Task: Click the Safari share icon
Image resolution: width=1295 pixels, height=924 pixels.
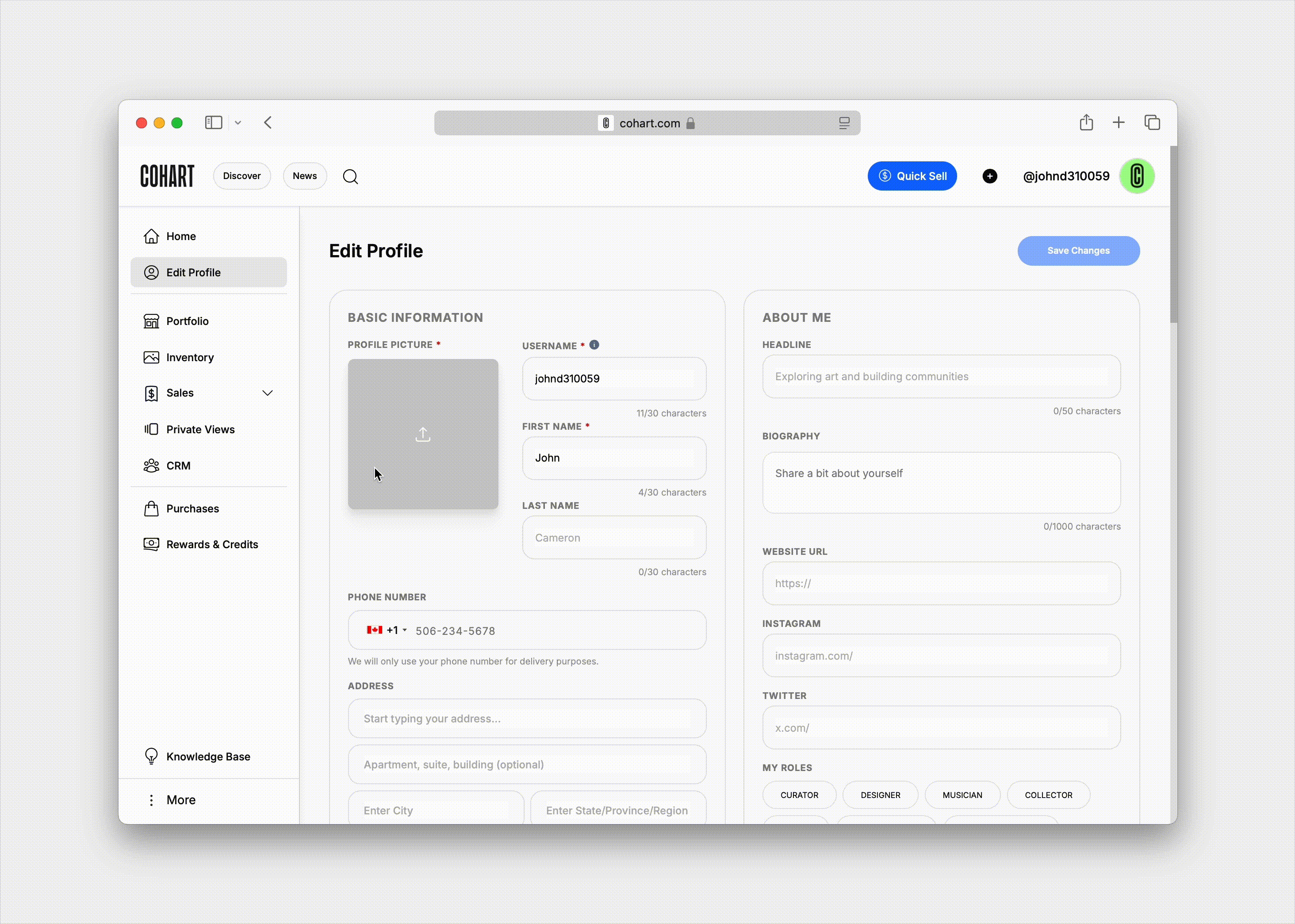Action: 1086,122
